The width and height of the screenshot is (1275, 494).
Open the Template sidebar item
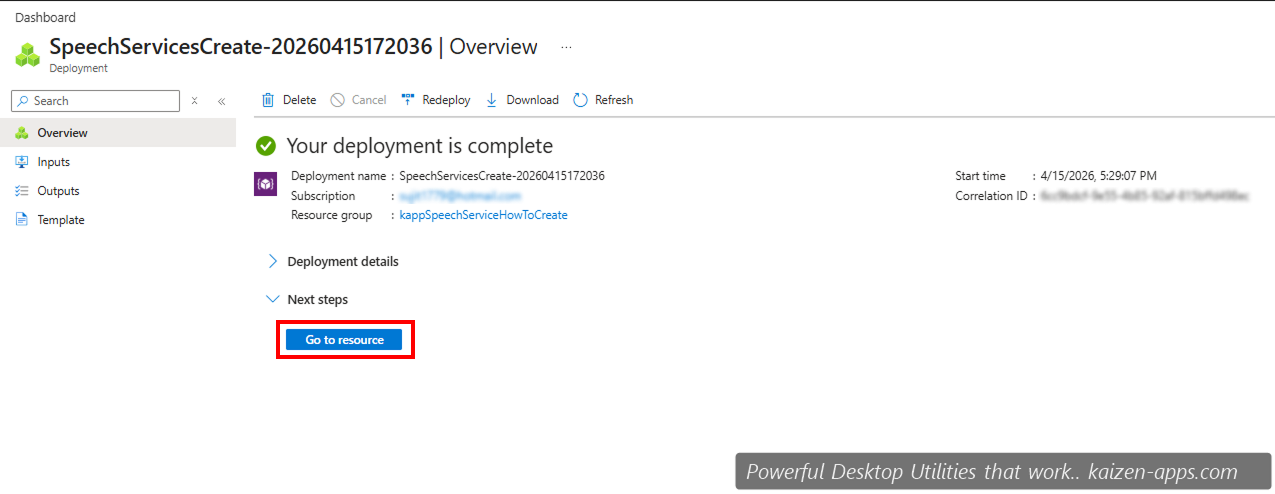(118, 220)
